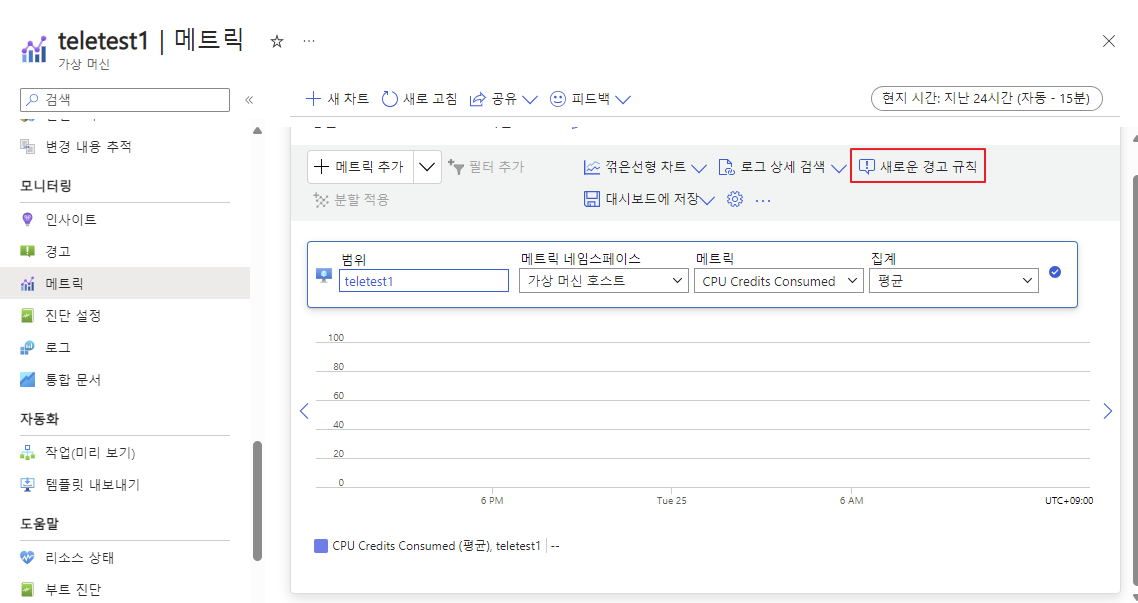Click the sidebar scroll-up arrow
The height and width of the screenshot is (603, 1138).
257,131
